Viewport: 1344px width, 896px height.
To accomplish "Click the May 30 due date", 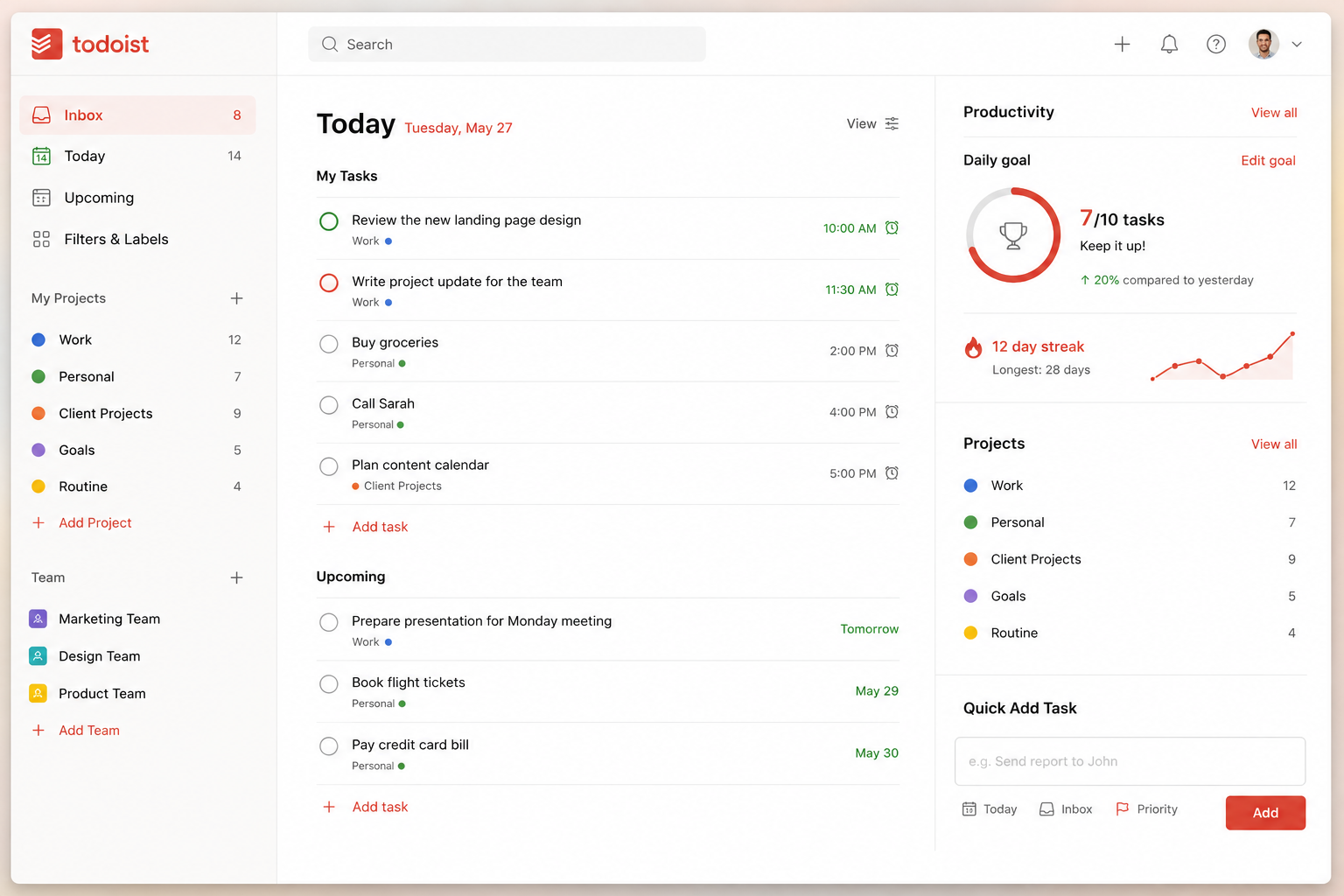I will pyautogui.click(x=877, y=753).
